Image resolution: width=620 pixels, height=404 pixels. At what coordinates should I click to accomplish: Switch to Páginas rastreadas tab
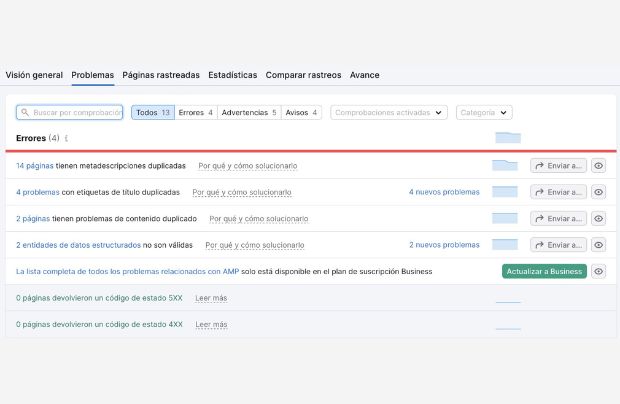[x=160, y=75]
